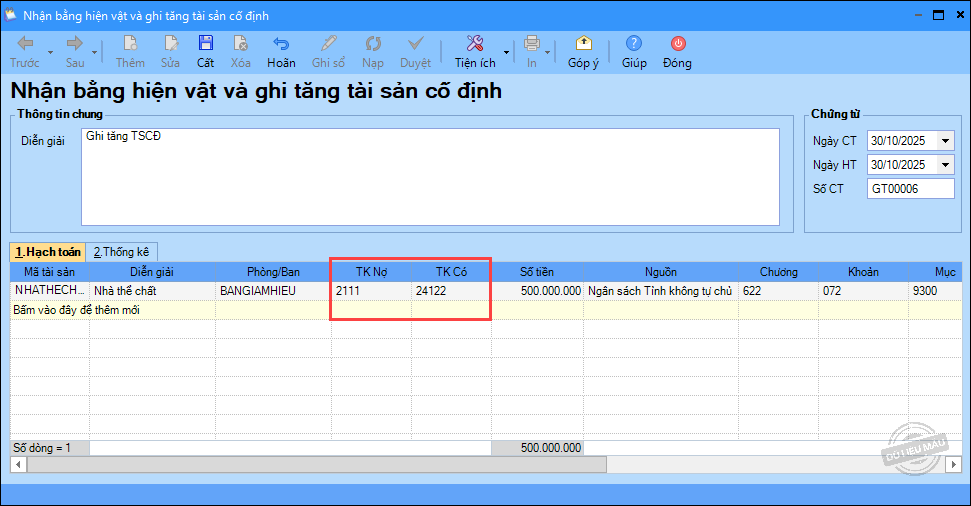Click the Hoãn undo icon

[x=281, y=44]
